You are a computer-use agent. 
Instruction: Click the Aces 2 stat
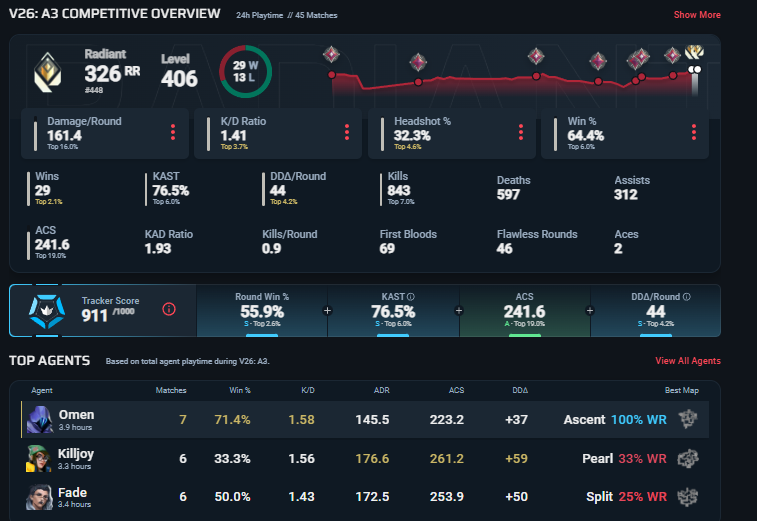pos(626,241)
